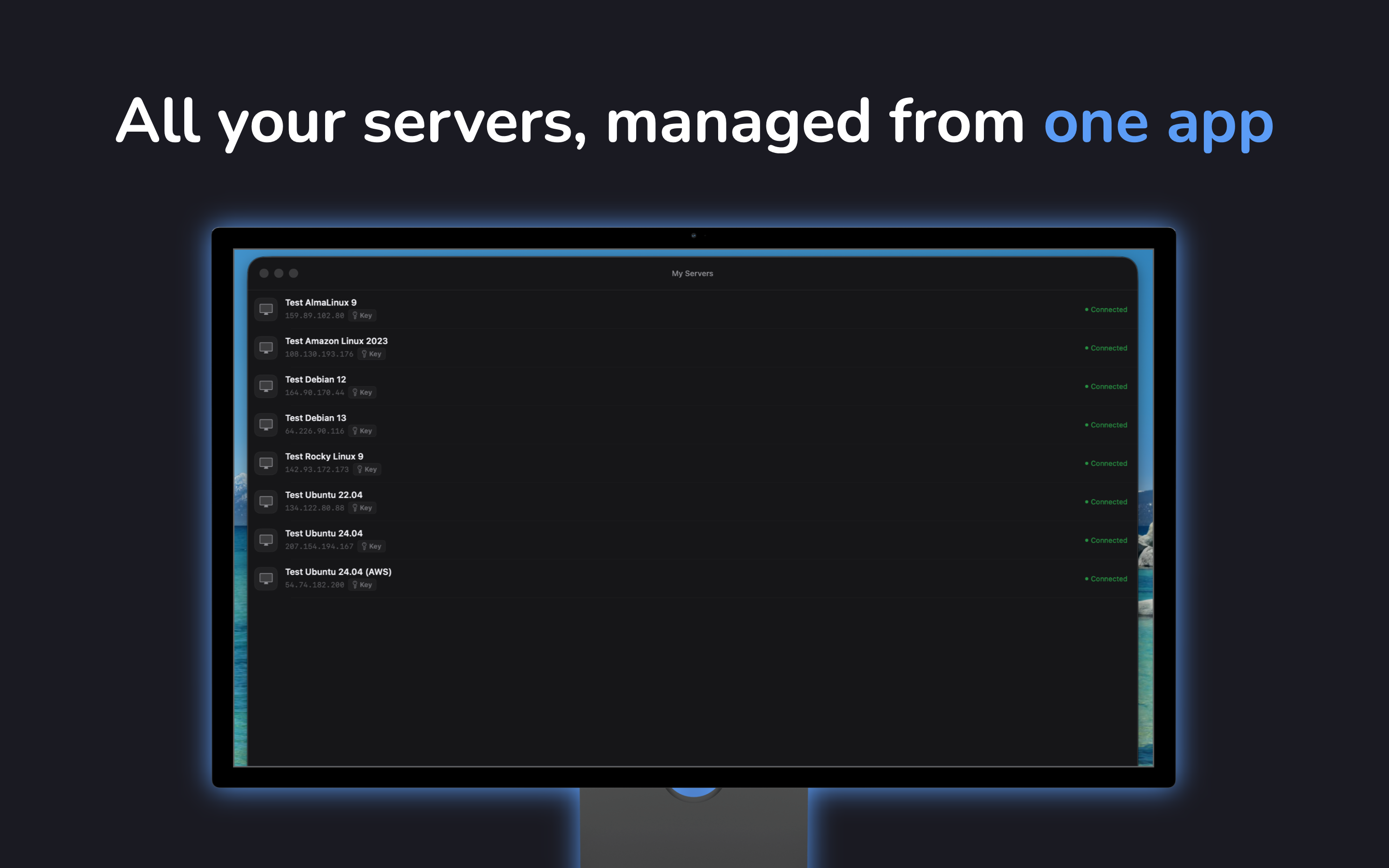Select the Test Ubuntu 24.04 (AWS) server row

coord(631,578)
